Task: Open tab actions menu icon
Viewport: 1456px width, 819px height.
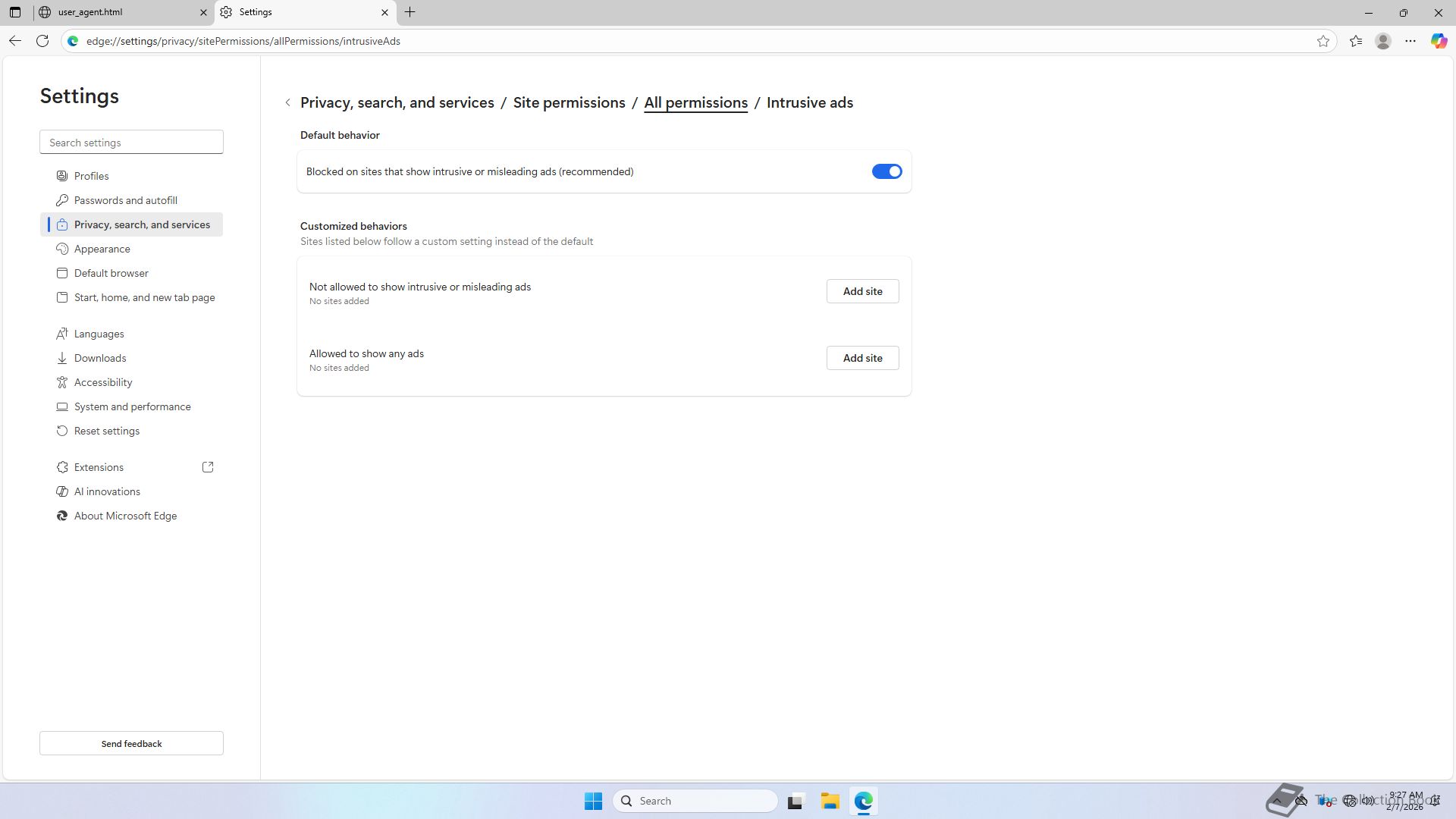Action: coord(15,12)
